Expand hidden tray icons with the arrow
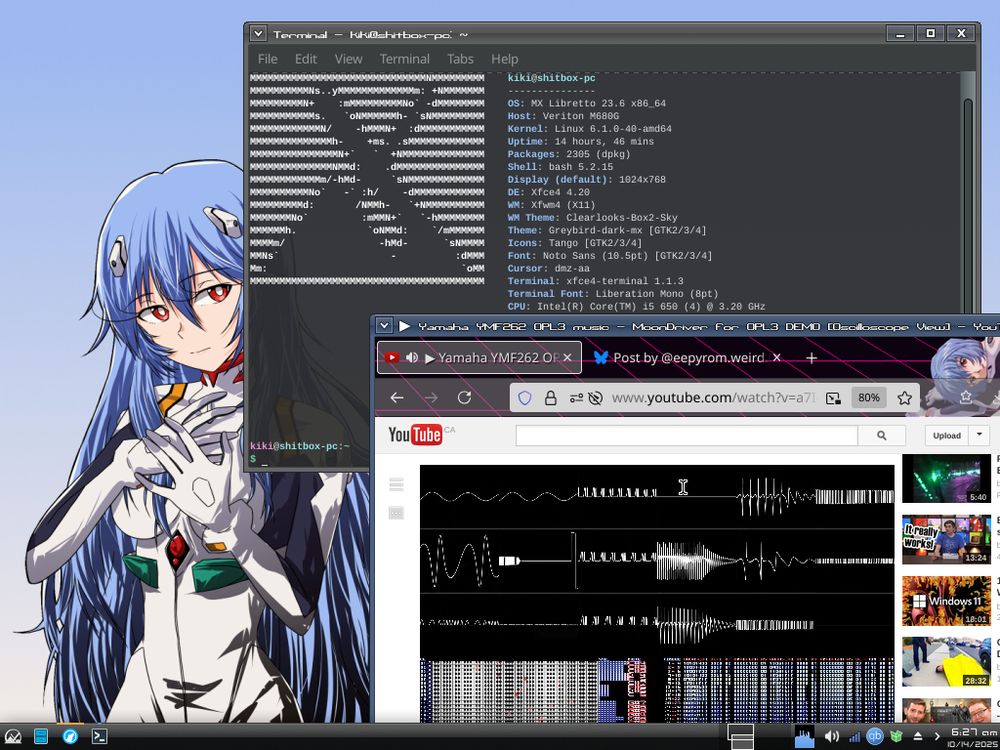The width and height of the screenshot is (1000, 750). [x=937, y=737]
